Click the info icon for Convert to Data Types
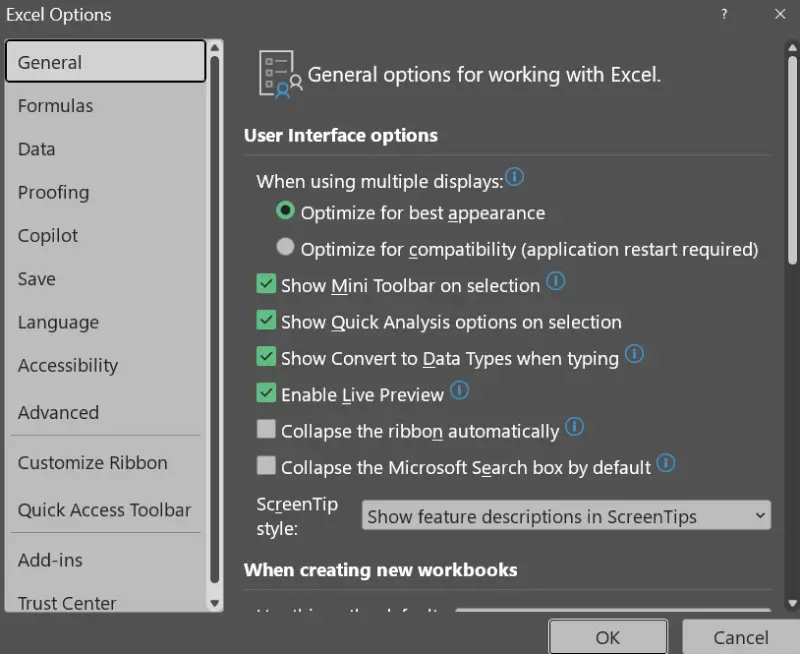 (x=634, y=354)
